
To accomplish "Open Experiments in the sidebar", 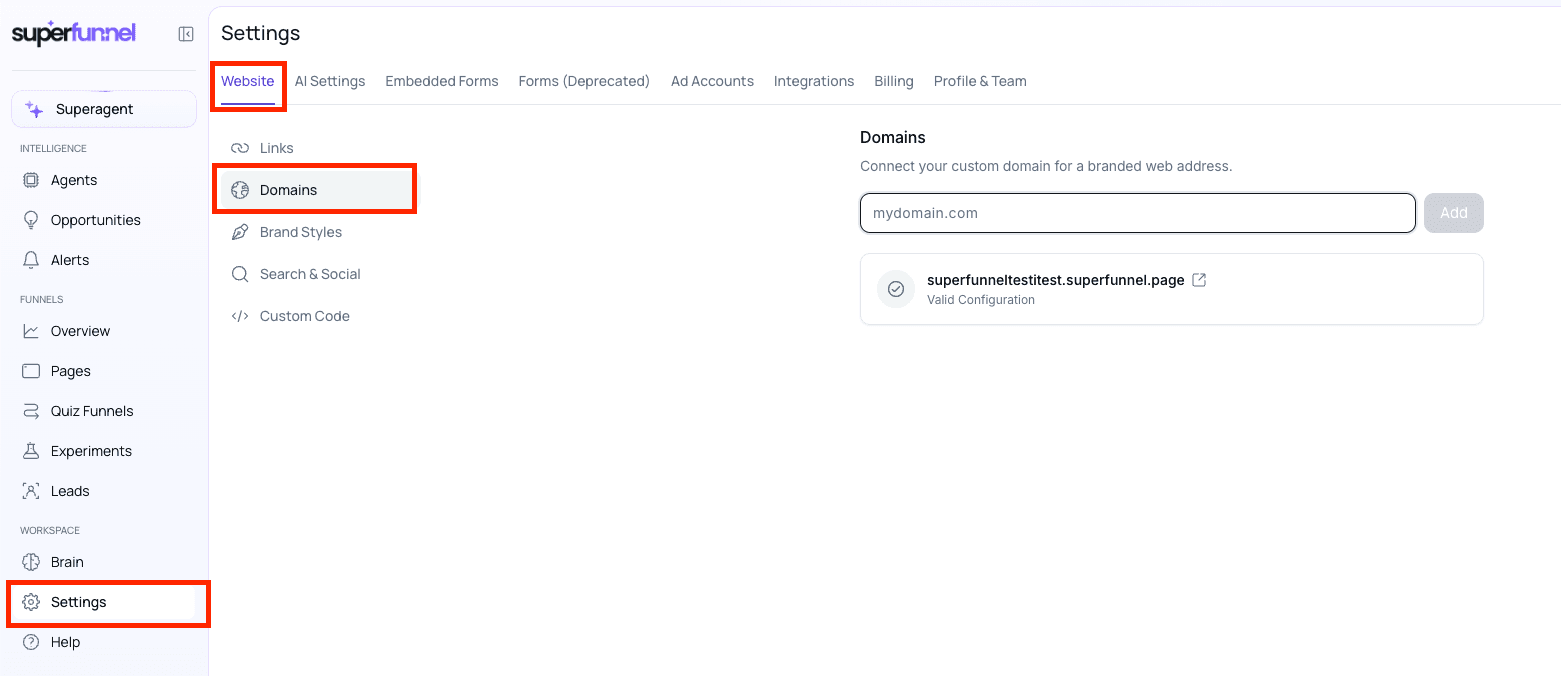I will coord(104,451).
